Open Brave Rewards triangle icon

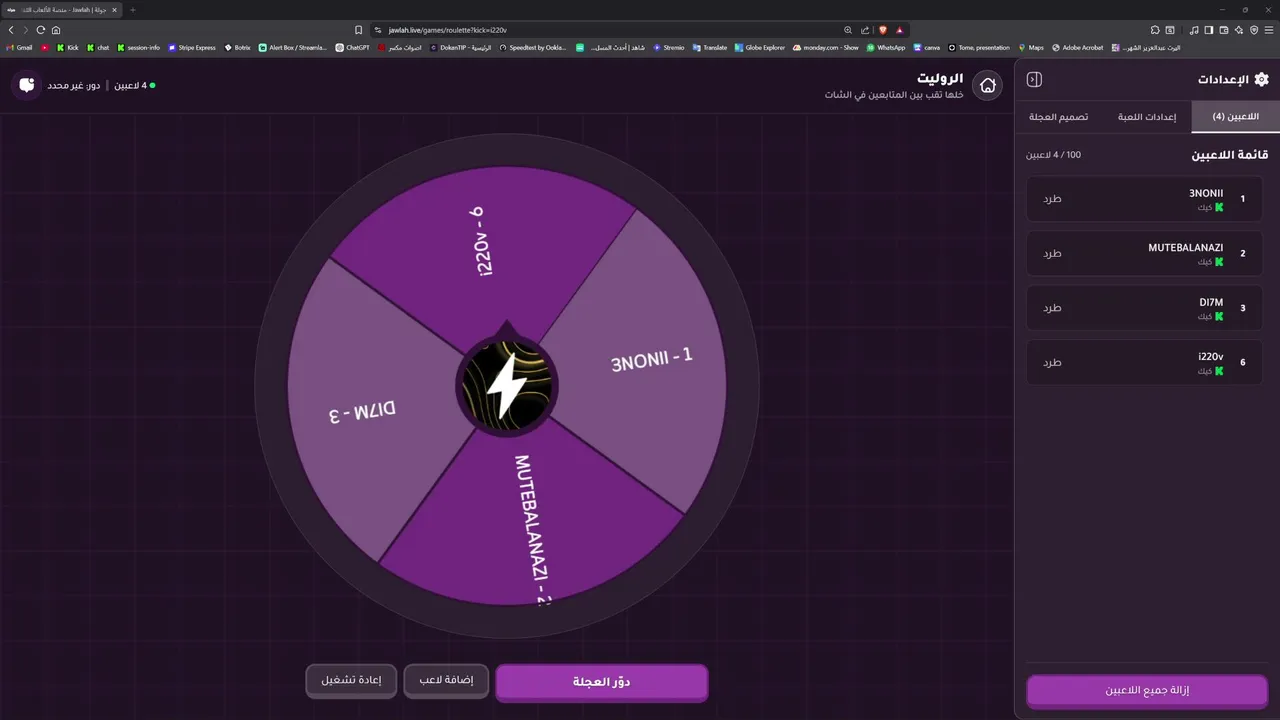899,30
